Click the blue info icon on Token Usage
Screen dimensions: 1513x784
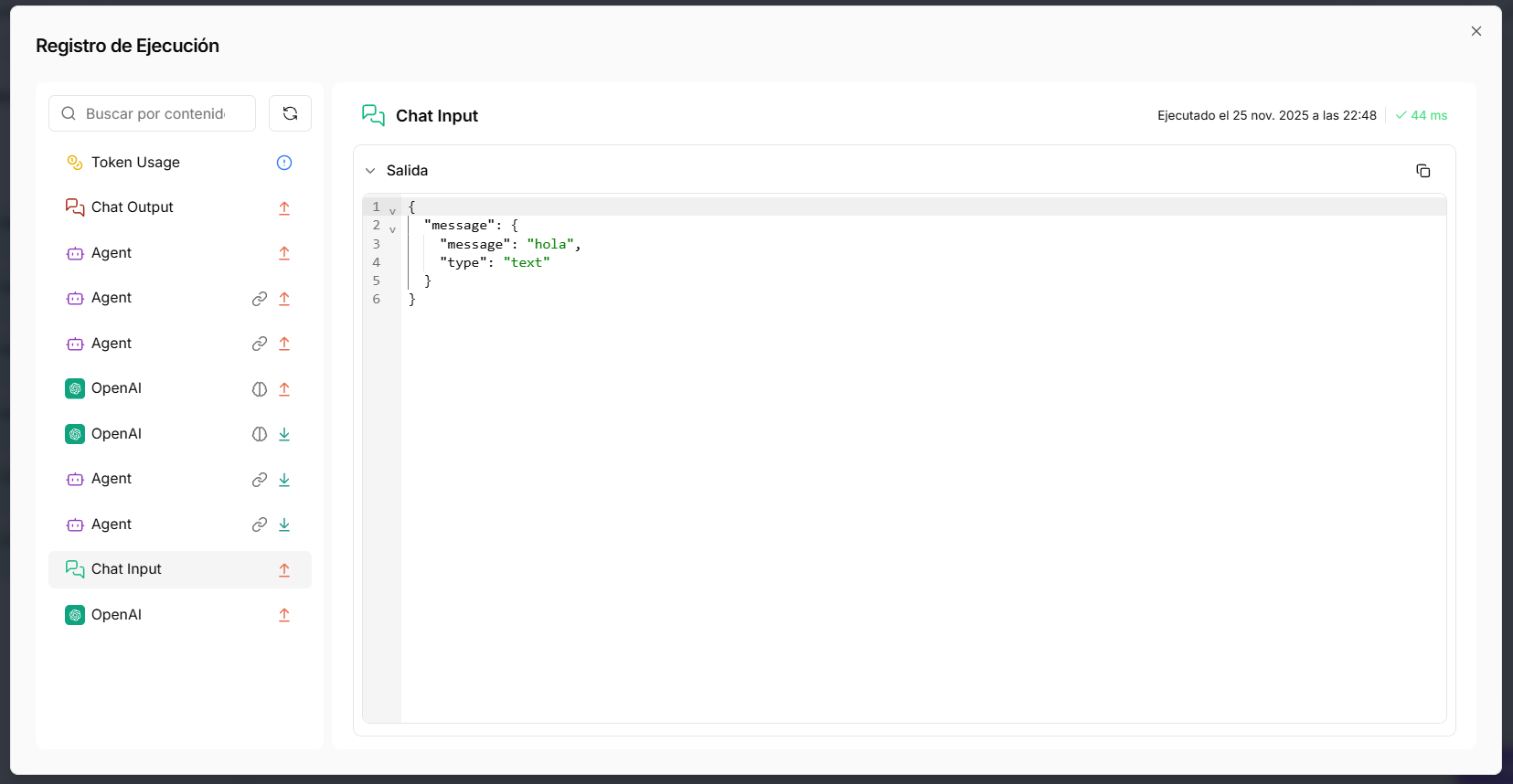tap(284, 163)
